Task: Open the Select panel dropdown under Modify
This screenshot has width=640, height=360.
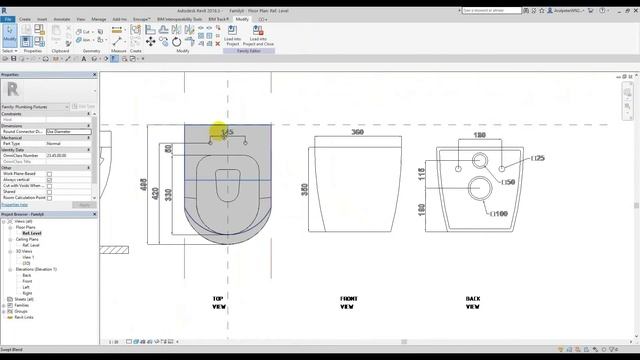Action: pos(9,51)
